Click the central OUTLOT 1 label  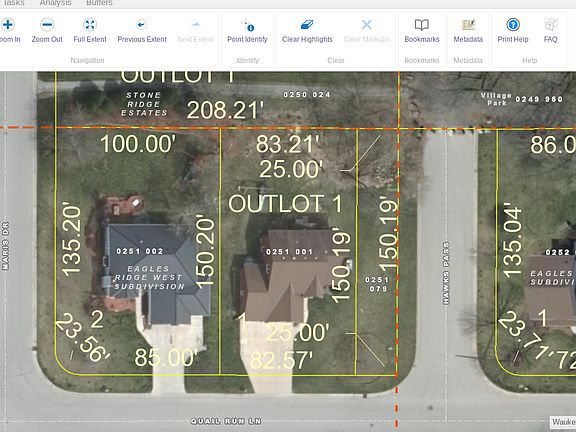pyautogui.click(x=285, y=204)
